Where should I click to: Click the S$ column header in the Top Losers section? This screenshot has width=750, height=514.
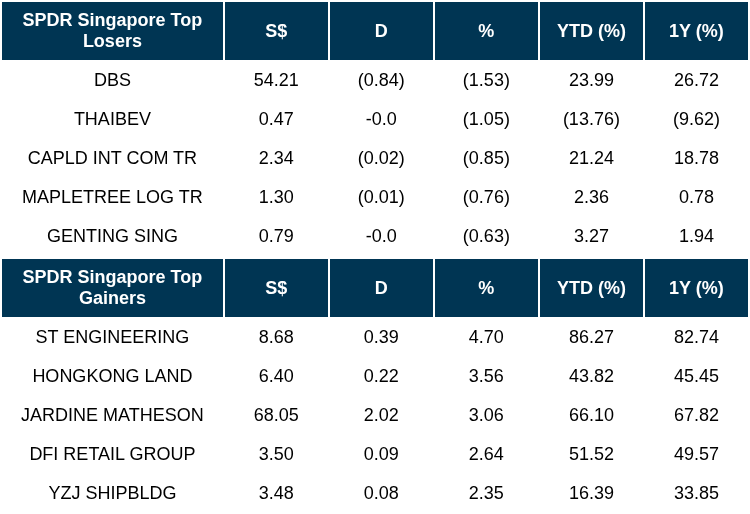tap(276, 31)
